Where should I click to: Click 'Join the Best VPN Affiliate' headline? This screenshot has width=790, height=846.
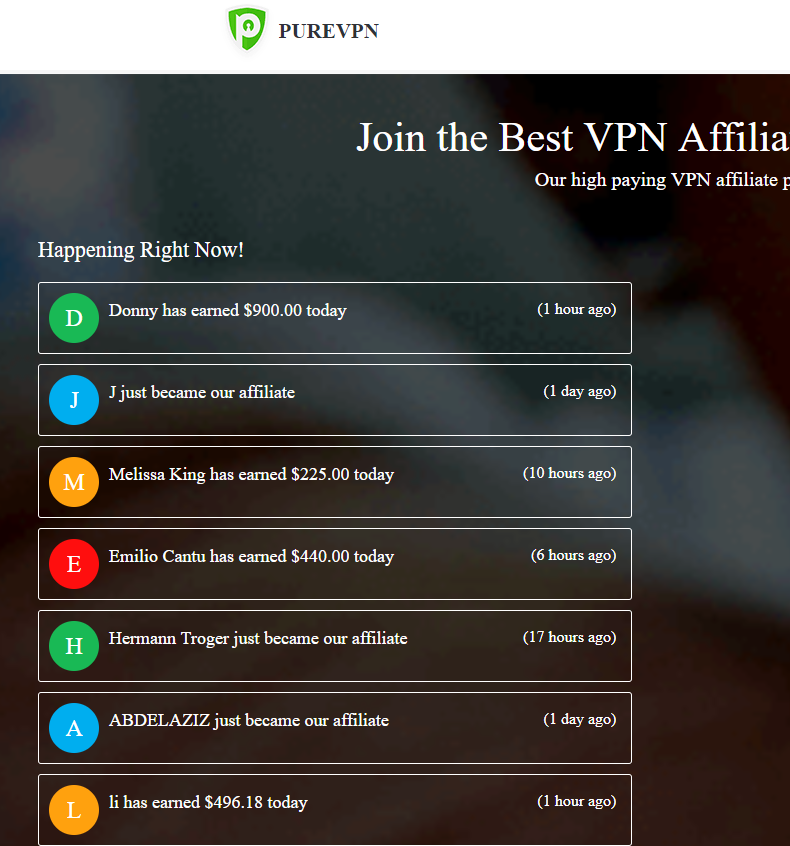click(573, 138)
